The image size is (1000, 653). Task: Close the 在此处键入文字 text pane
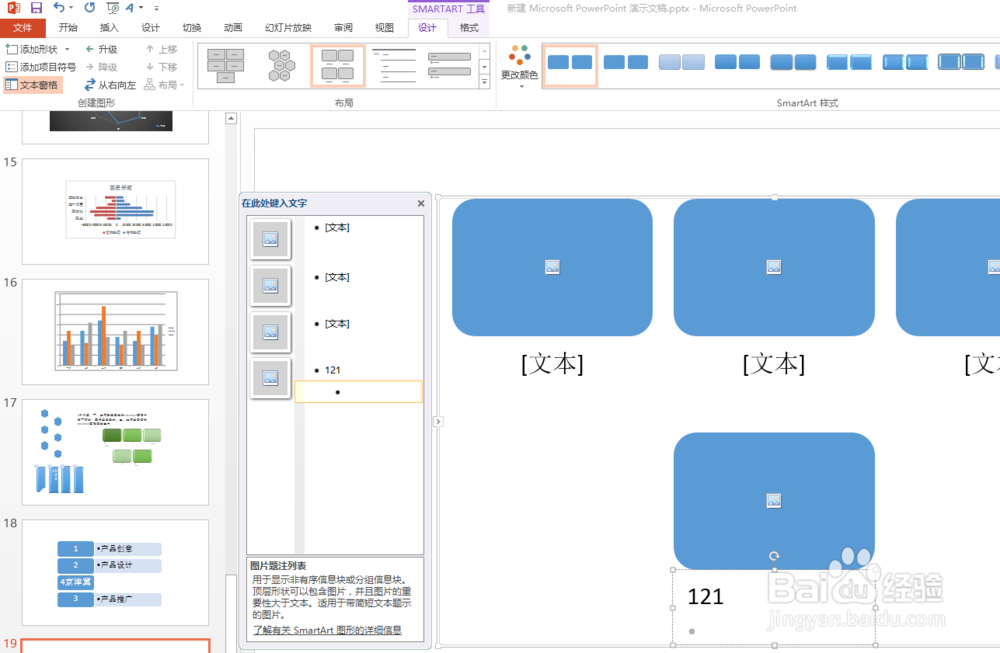pos(421,203)
